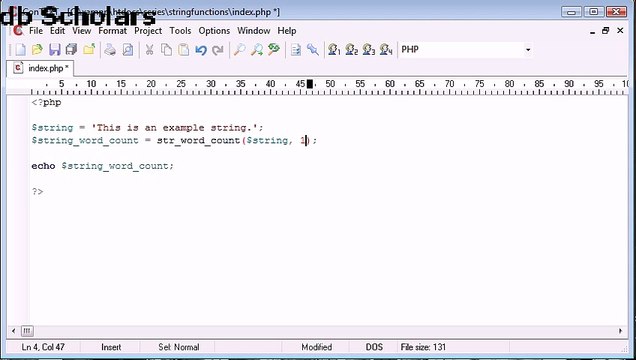The width and height of the screenshot is (636, 360).
Task: Redo edit with gray arrow icon
Action: pos(218,50)
